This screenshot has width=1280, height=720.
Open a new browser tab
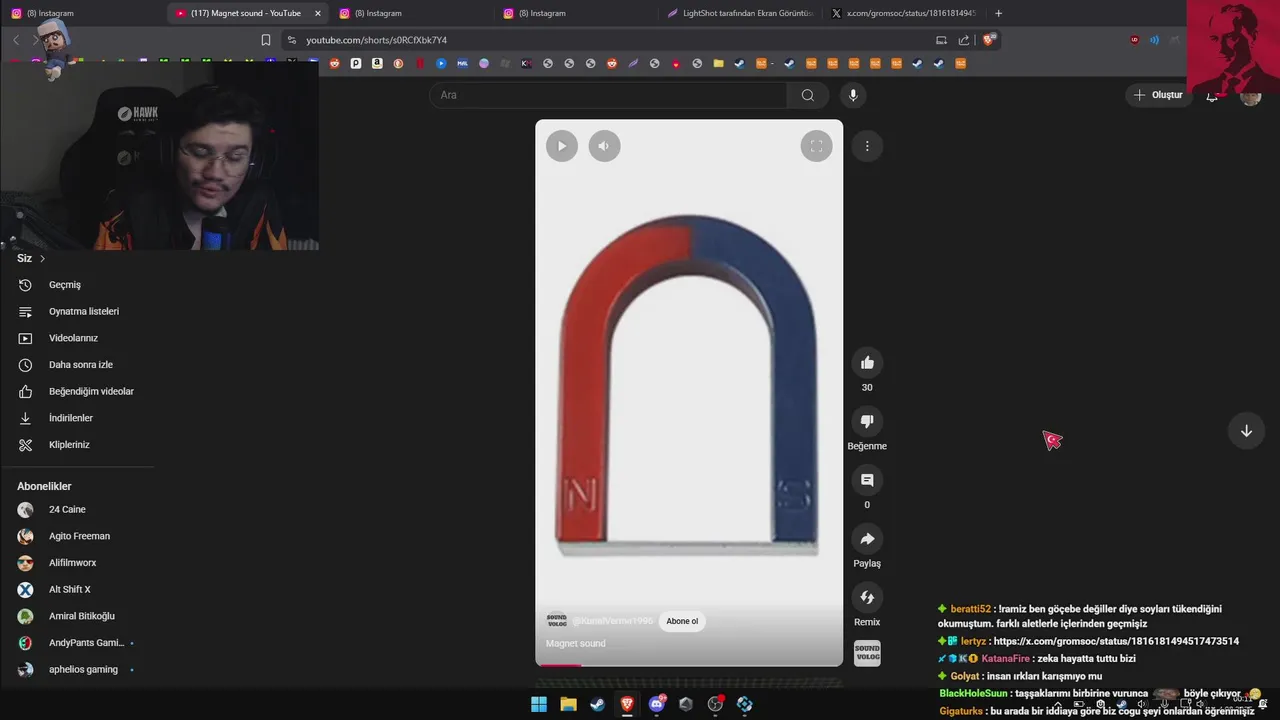(x=998, y=13)
